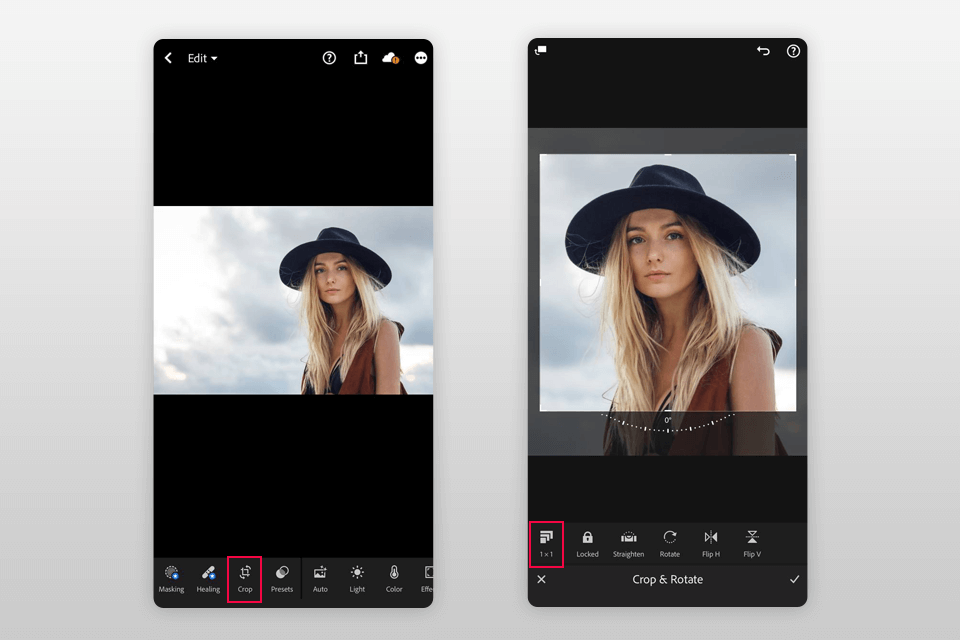Check cloud sync status icon
The image size is (960, 640).
[390, 58]
